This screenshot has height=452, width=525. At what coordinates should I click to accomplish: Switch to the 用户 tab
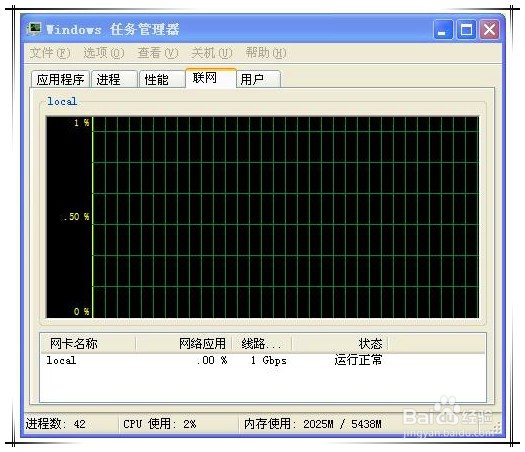point(258,79)
